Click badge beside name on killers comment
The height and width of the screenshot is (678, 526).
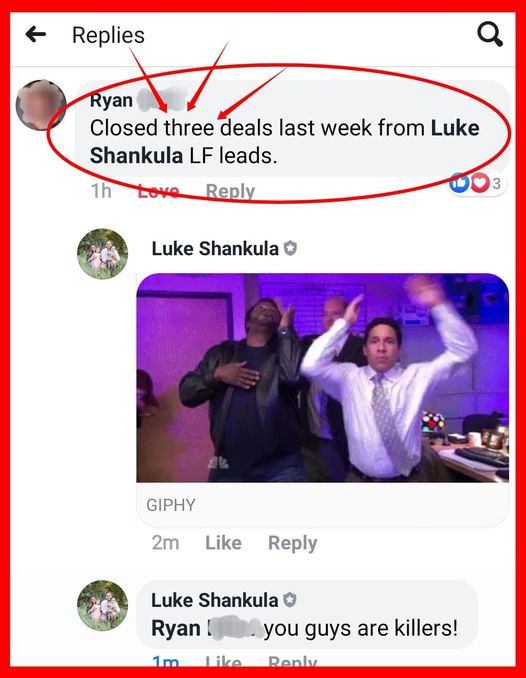click(290, 600)
